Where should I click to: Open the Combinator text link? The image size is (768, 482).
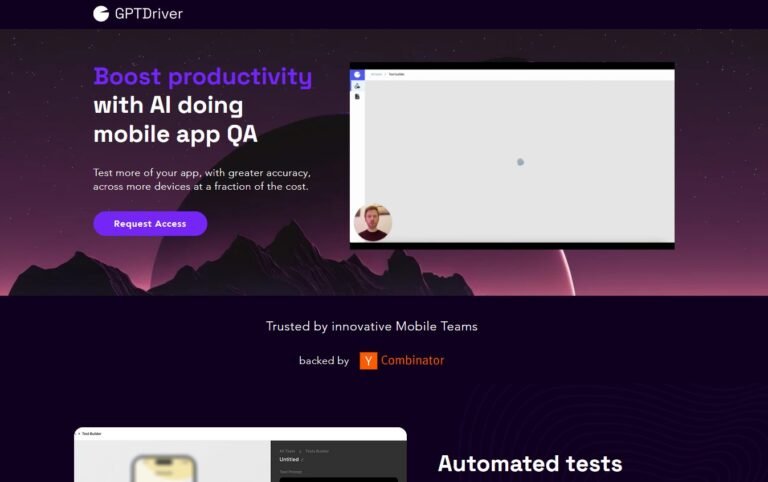pos(412,360)
